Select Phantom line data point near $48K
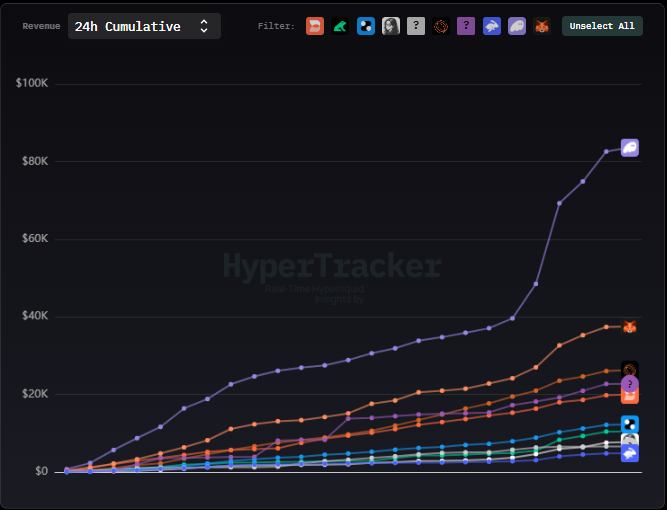The height and width of the screenshot is (510, 667). pyautogui.click(x=536, y=284)
